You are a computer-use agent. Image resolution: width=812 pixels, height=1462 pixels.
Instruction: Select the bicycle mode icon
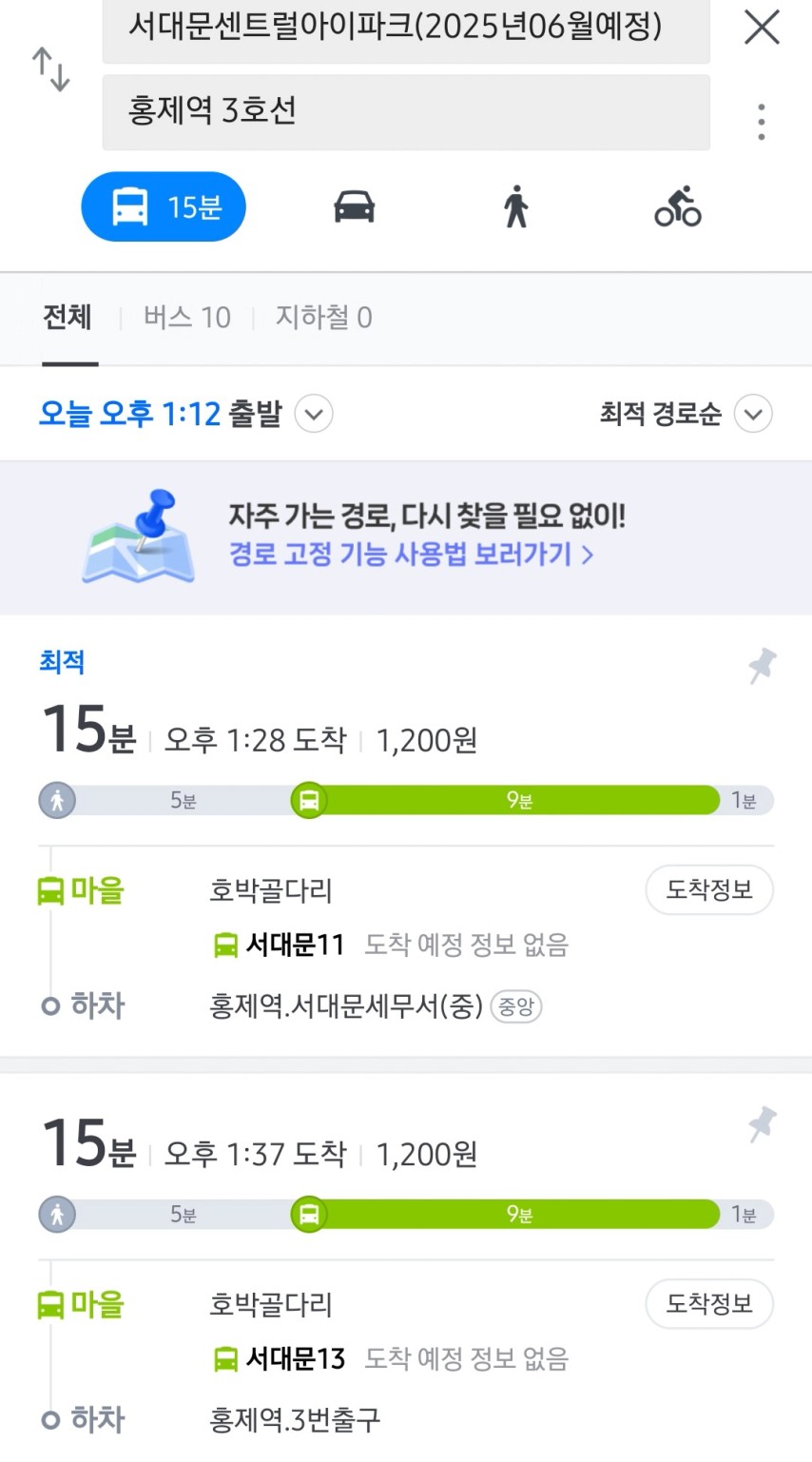(x=677, y=206)
